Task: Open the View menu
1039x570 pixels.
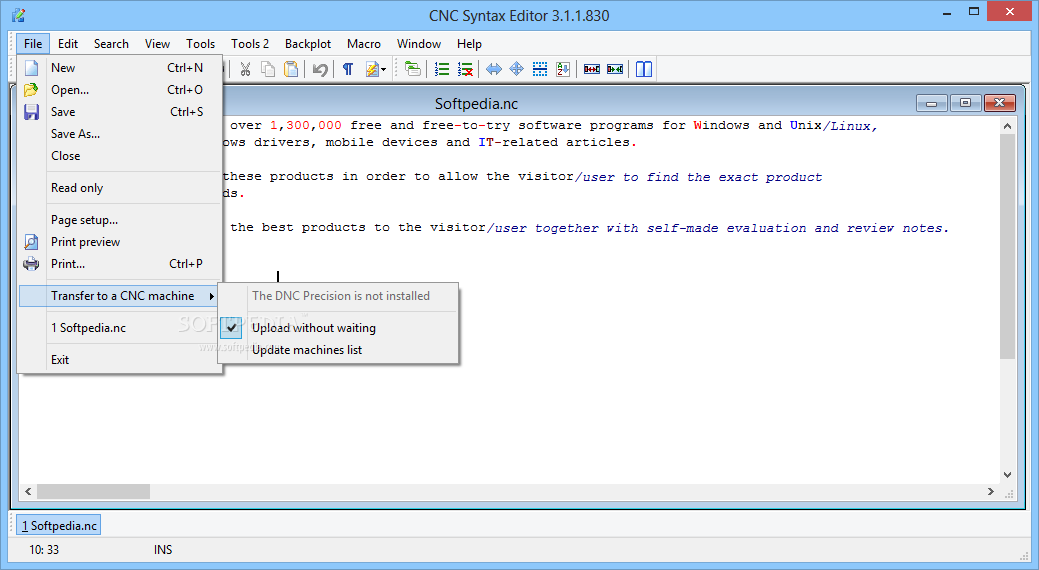Action: (157, 44)
